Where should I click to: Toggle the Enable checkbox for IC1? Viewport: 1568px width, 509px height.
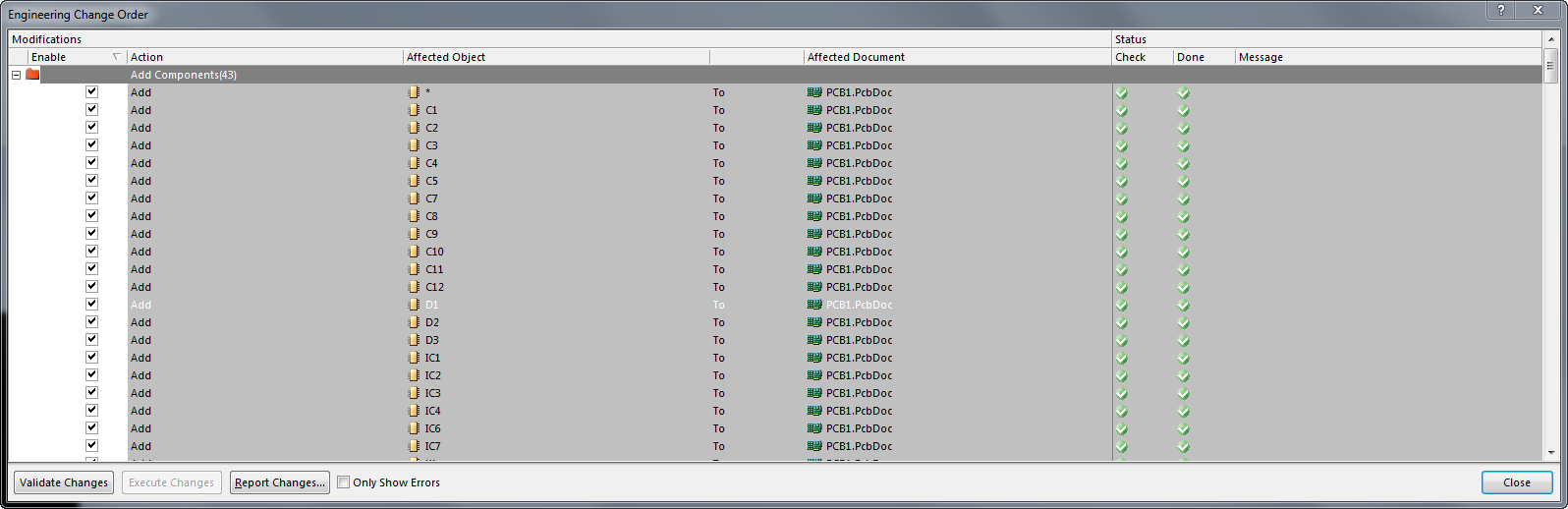[x=91, y=357]
